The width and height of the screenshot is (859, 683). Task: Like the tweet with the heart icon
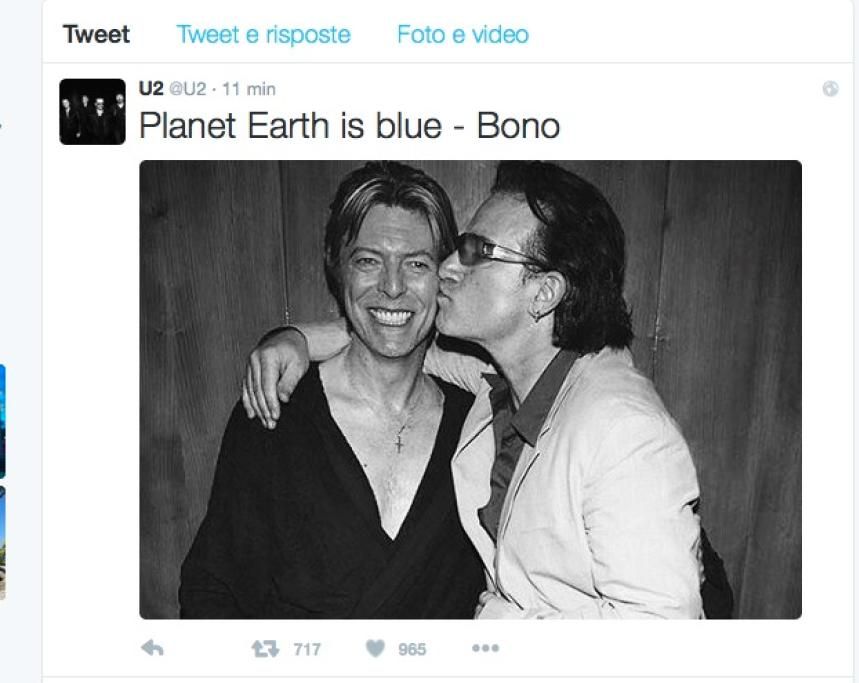pyautogui.click(x=375, y=649)
